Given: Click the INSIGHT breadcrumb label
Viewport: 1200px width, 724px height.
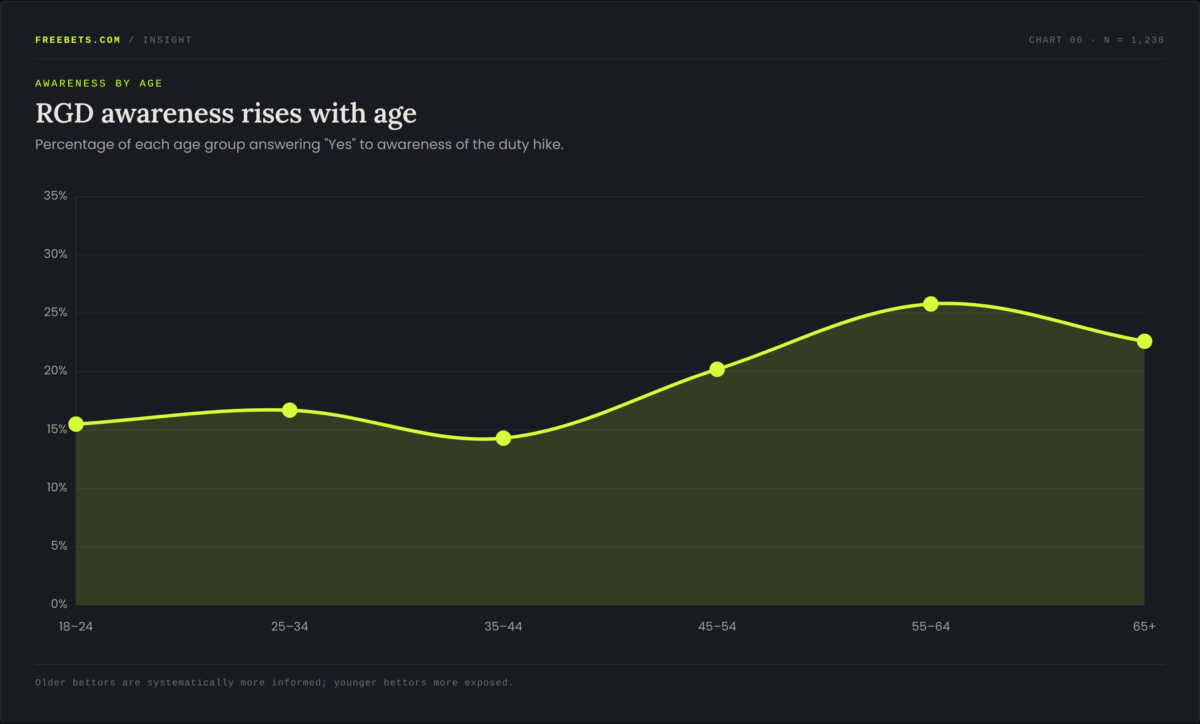Looking at the screenshot, I should pos(167,40).
